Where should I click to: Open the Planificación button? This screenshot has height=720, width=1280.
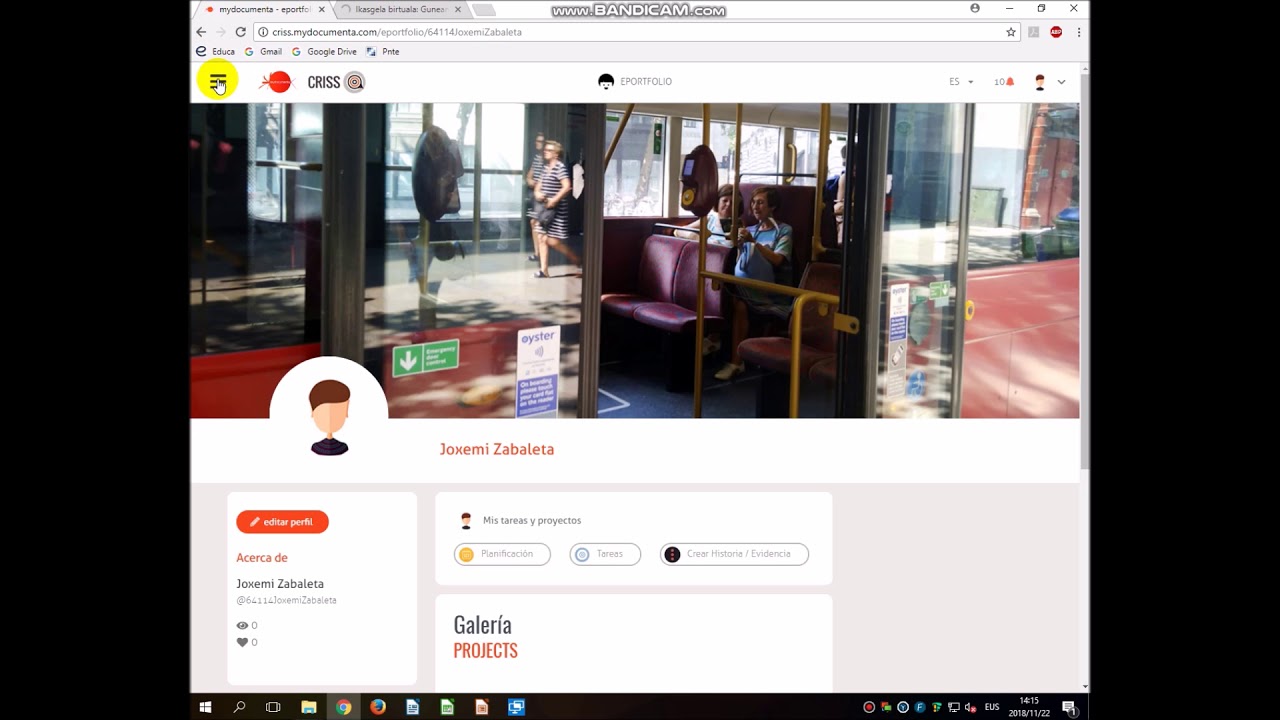[x=502, y=554]
